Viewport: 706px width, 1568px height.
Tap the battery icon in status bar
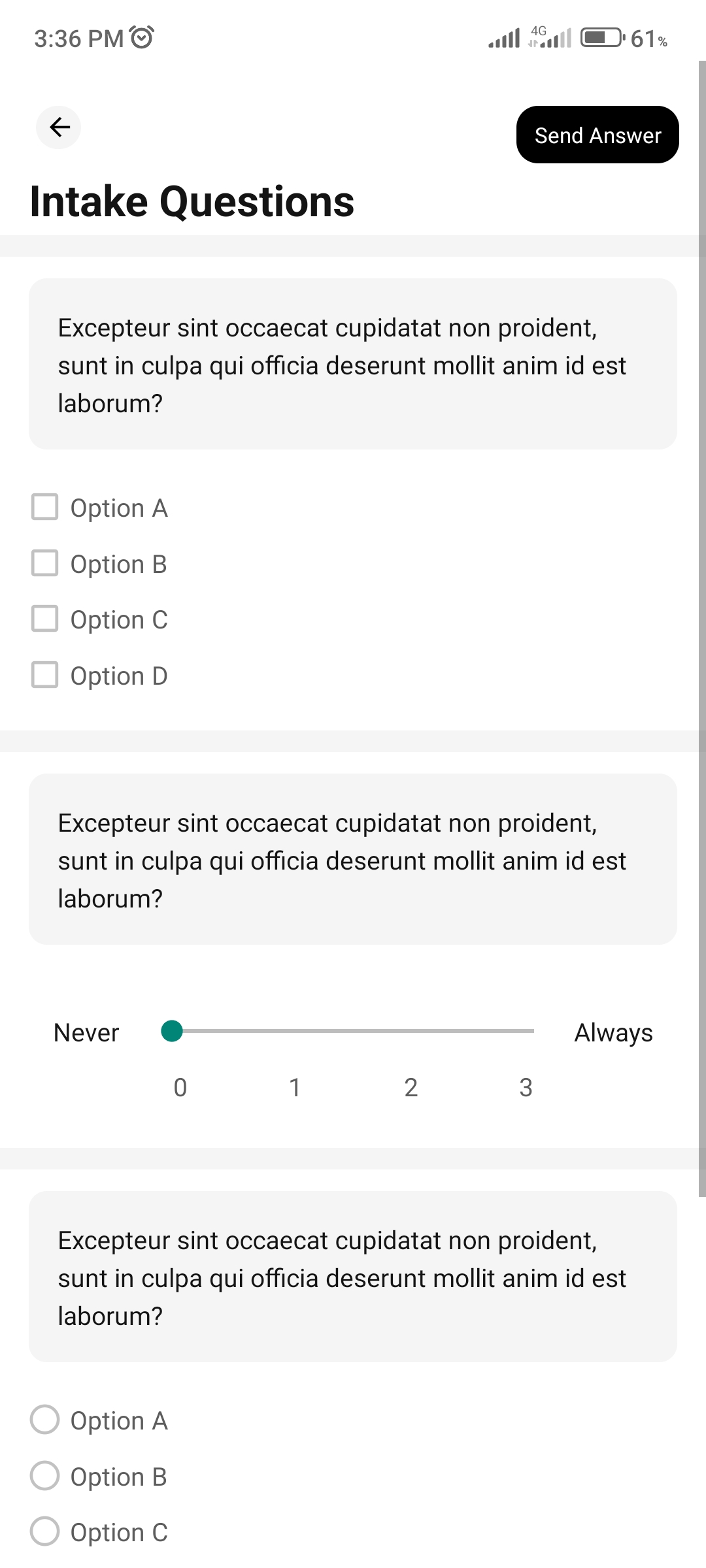tap(602, 38)
